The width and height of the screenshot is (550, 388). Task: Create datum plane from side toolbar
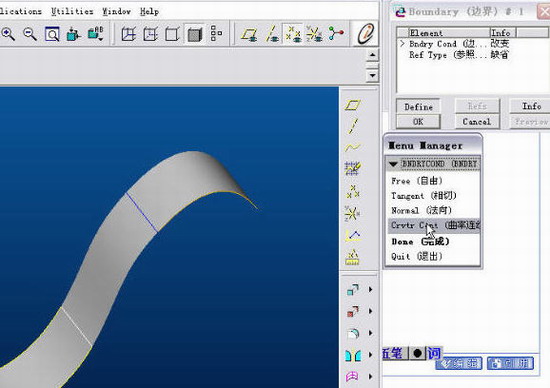tap(353, 105)
